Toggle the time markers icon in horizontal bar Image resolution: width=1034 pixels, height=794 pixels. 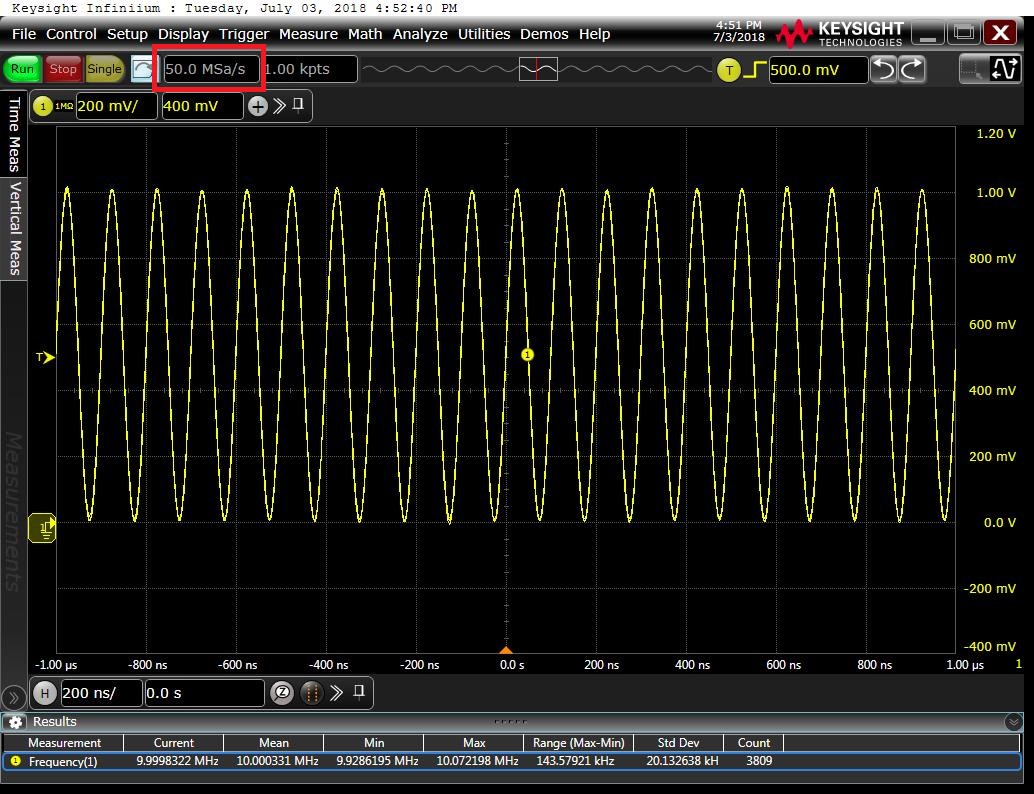[x=311, y=693]
